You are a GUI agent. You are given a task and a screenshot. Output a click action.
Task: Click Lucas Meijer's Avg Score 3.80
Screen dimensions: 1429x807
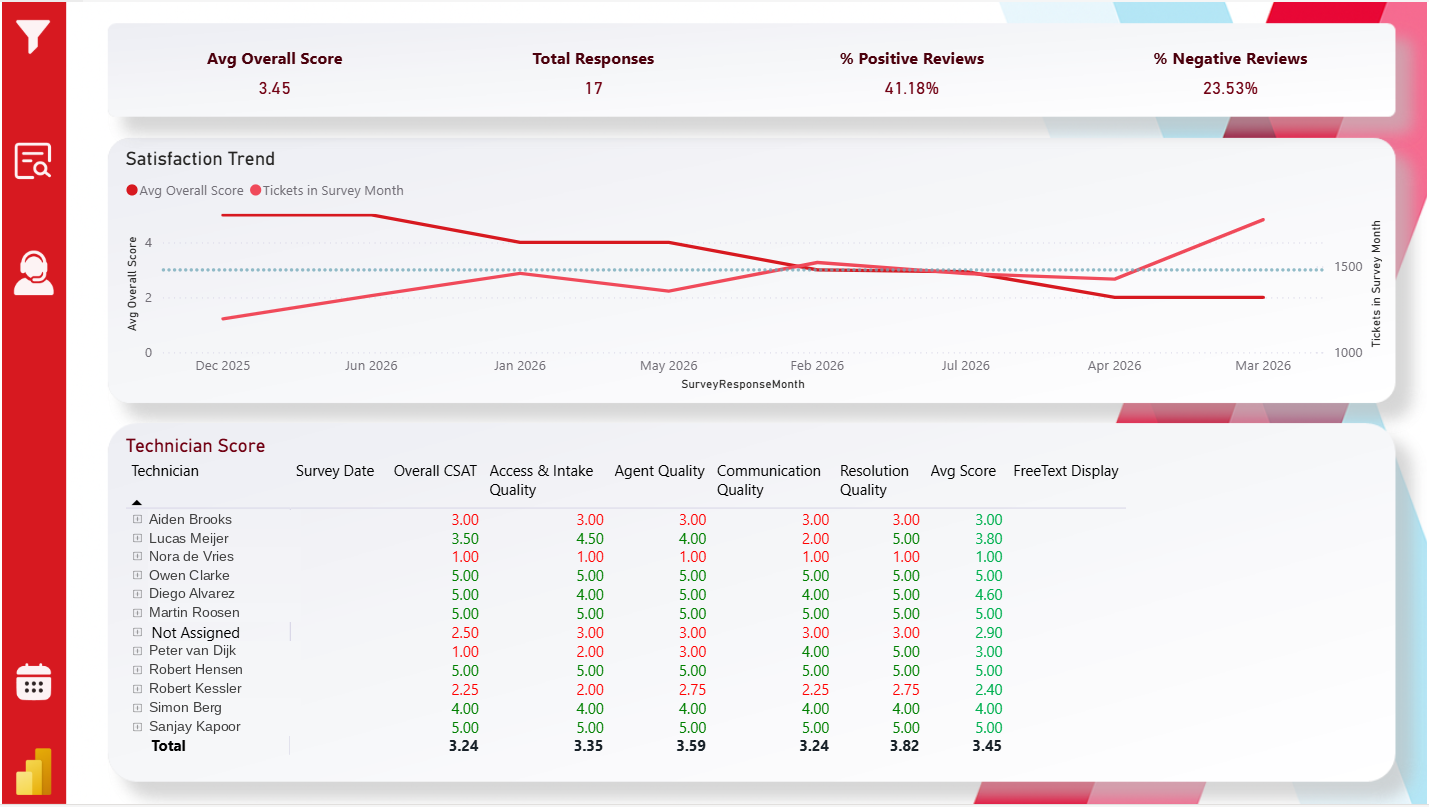[988, 539]
